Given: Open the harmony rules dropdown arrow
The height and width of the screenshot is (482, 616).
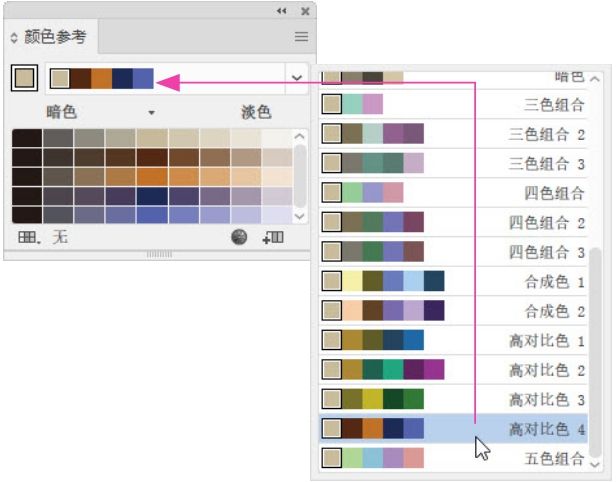Looking at the screenshot, I should point(297,78).
